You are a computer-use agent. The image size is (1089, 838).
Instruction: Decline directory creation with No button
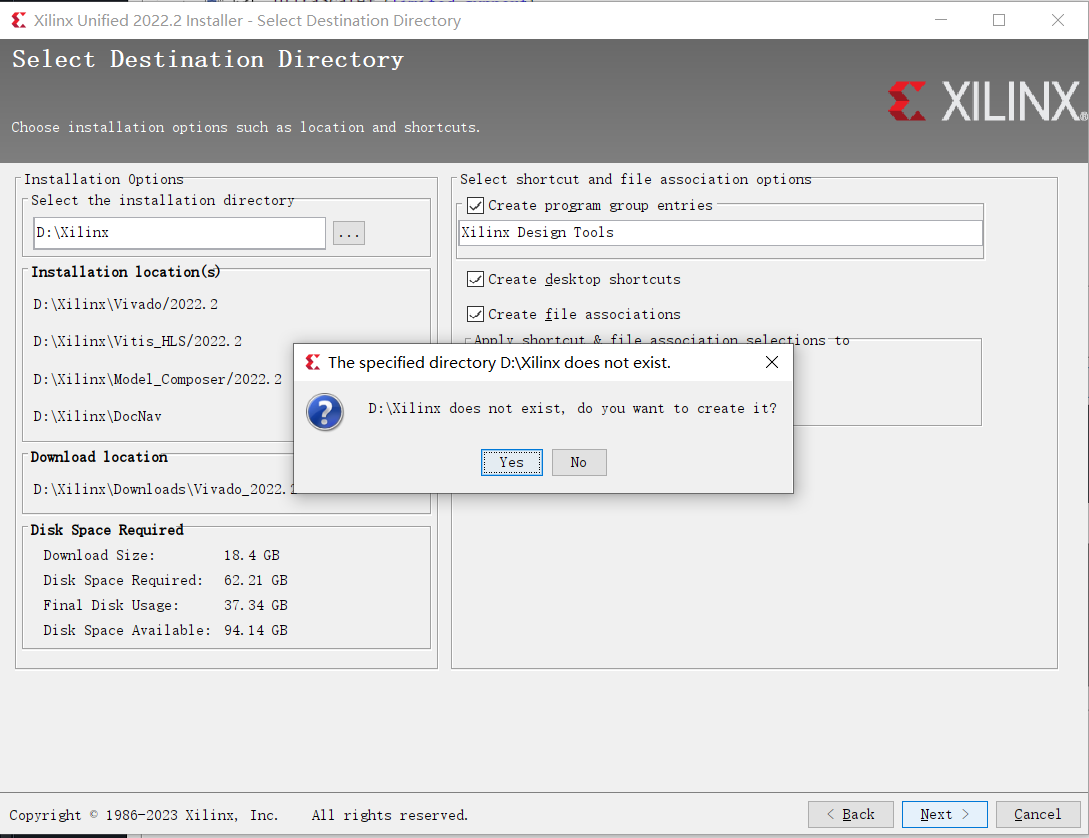tap(579, 462)
